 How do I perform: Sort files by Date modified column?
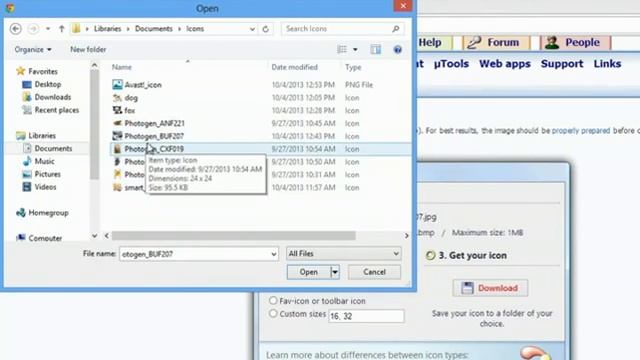pos(294,67)
